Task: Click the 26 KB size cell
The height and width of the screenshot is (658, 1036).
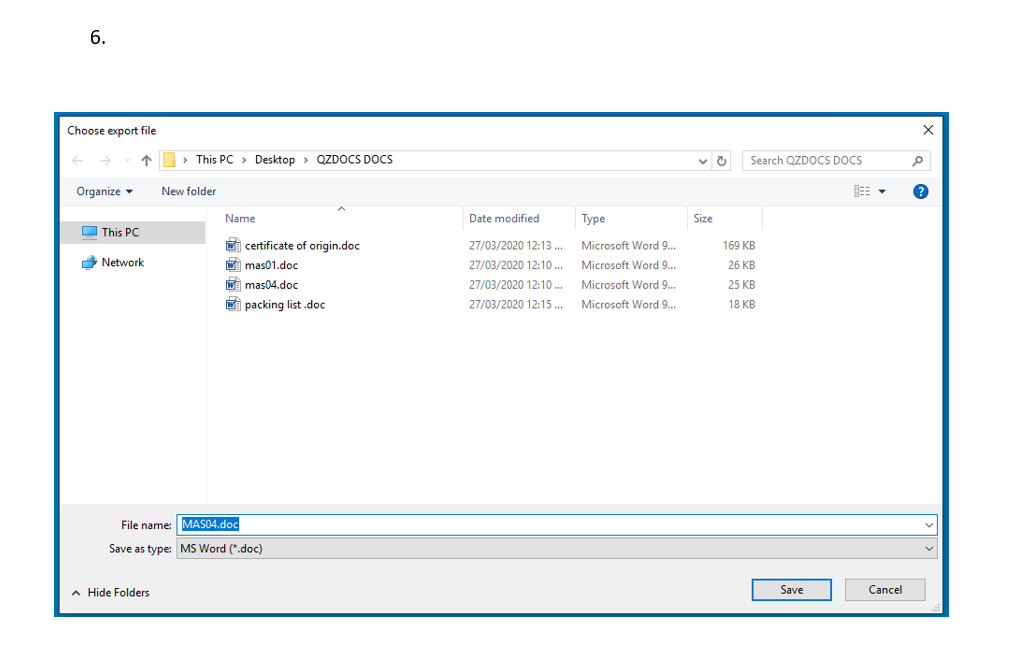Action: (x=741, y=266)
